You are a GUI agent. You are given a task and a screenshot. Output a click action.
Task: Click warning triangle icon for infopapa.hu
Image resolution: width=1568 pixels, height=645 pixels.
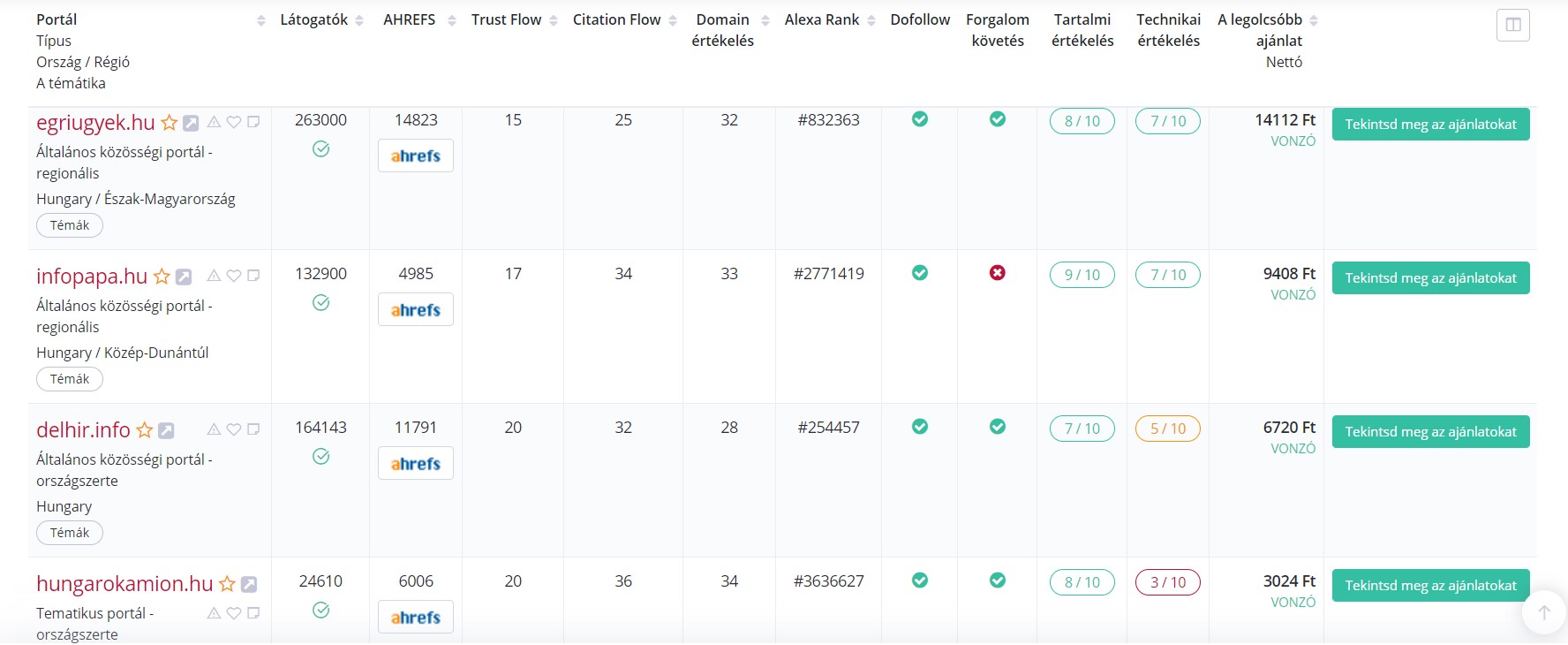214,276
